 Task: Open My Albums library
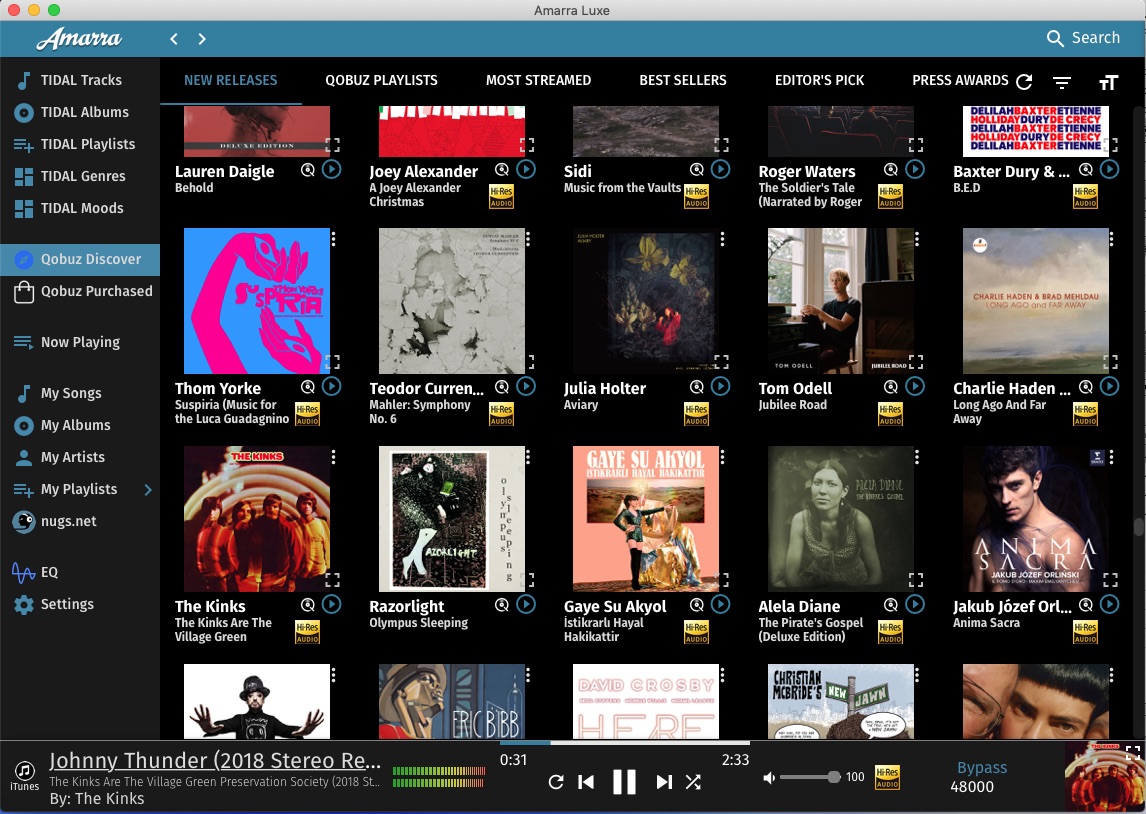click(80, 425)
